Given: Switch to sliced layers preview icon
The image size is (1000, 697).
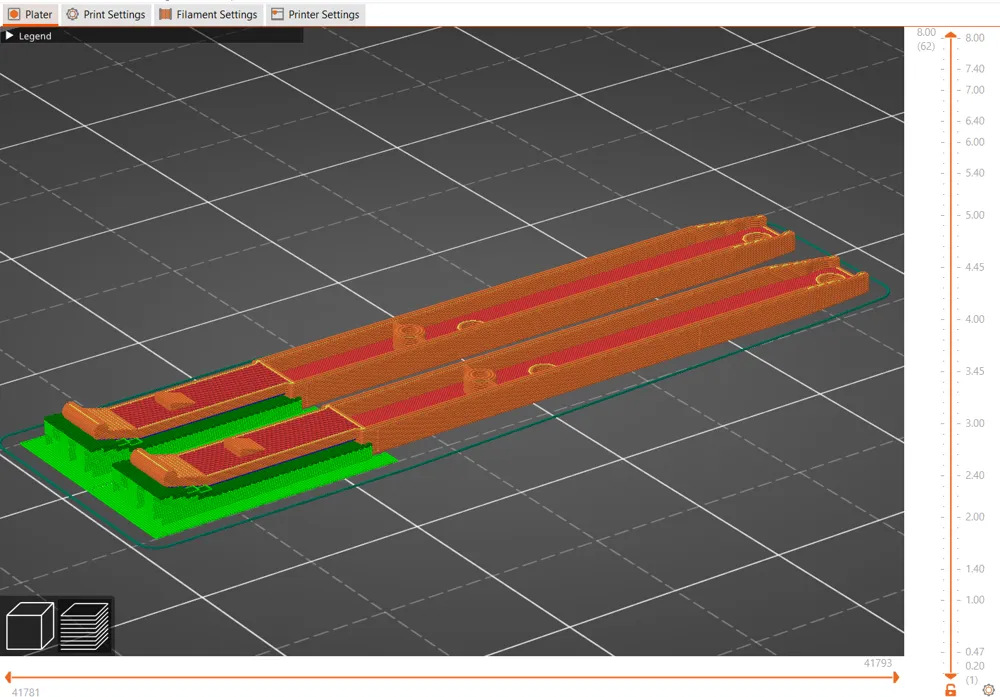Looking at the screenshot, I should point(84,626).
